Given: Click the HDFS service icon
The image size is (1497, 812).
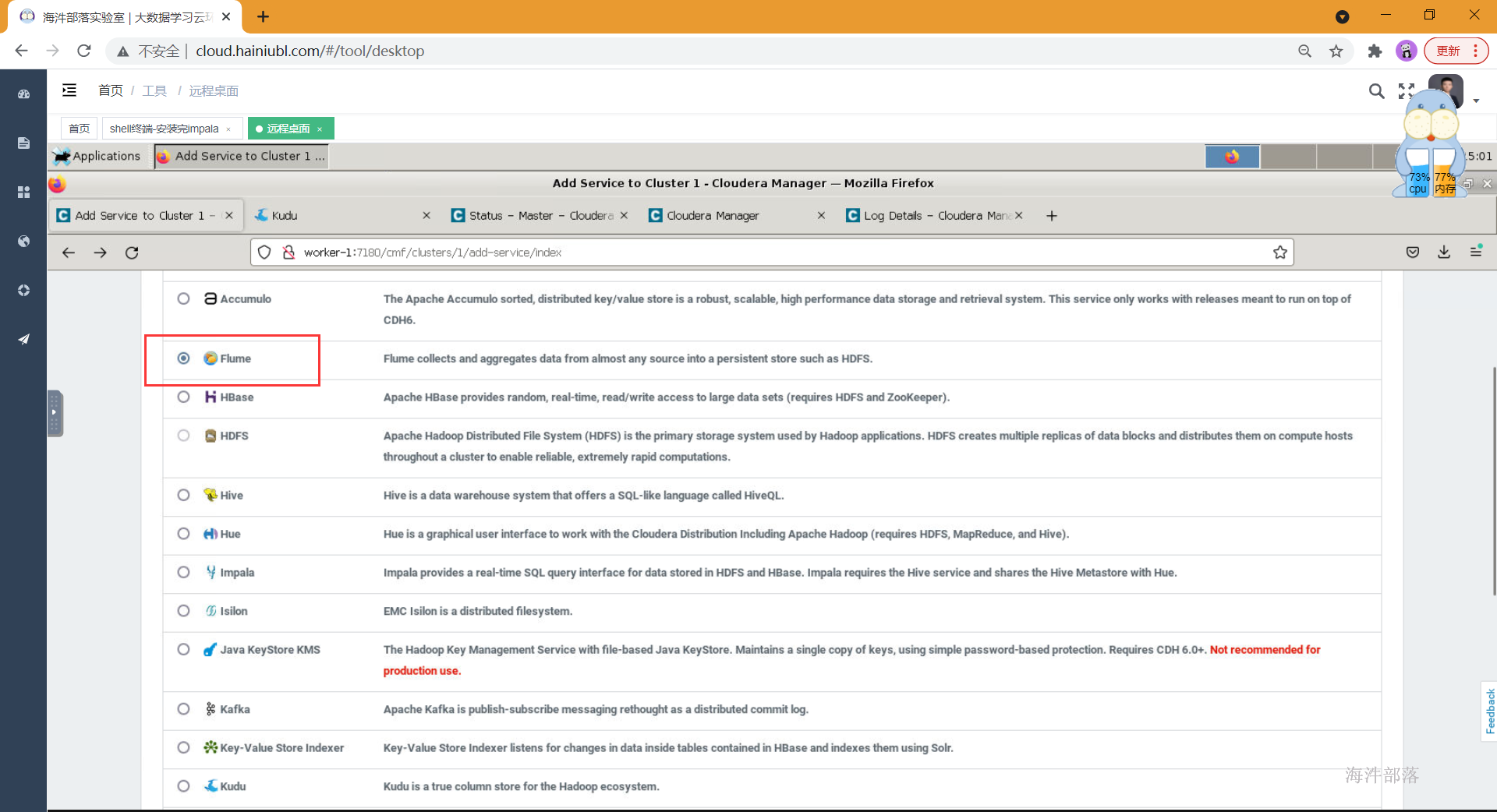Looking at the screenshot, I should click(x=211, y=436).
